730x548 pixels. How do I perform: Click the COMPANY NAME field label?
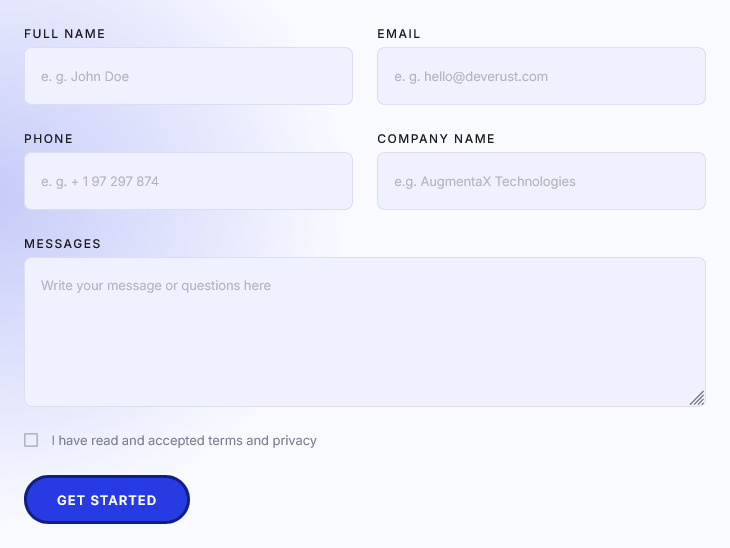coord(436,139)
